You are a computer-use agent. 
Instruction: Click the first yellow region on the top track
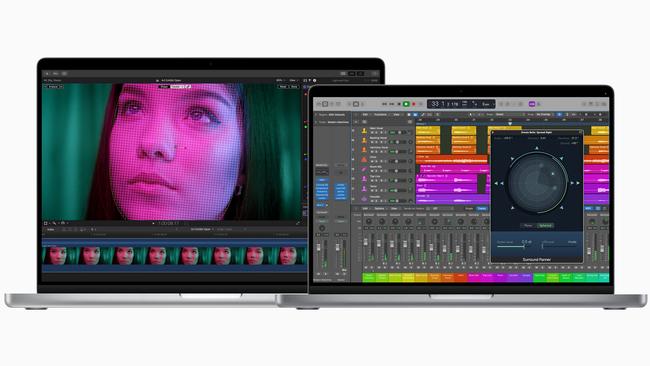point(428,131)
